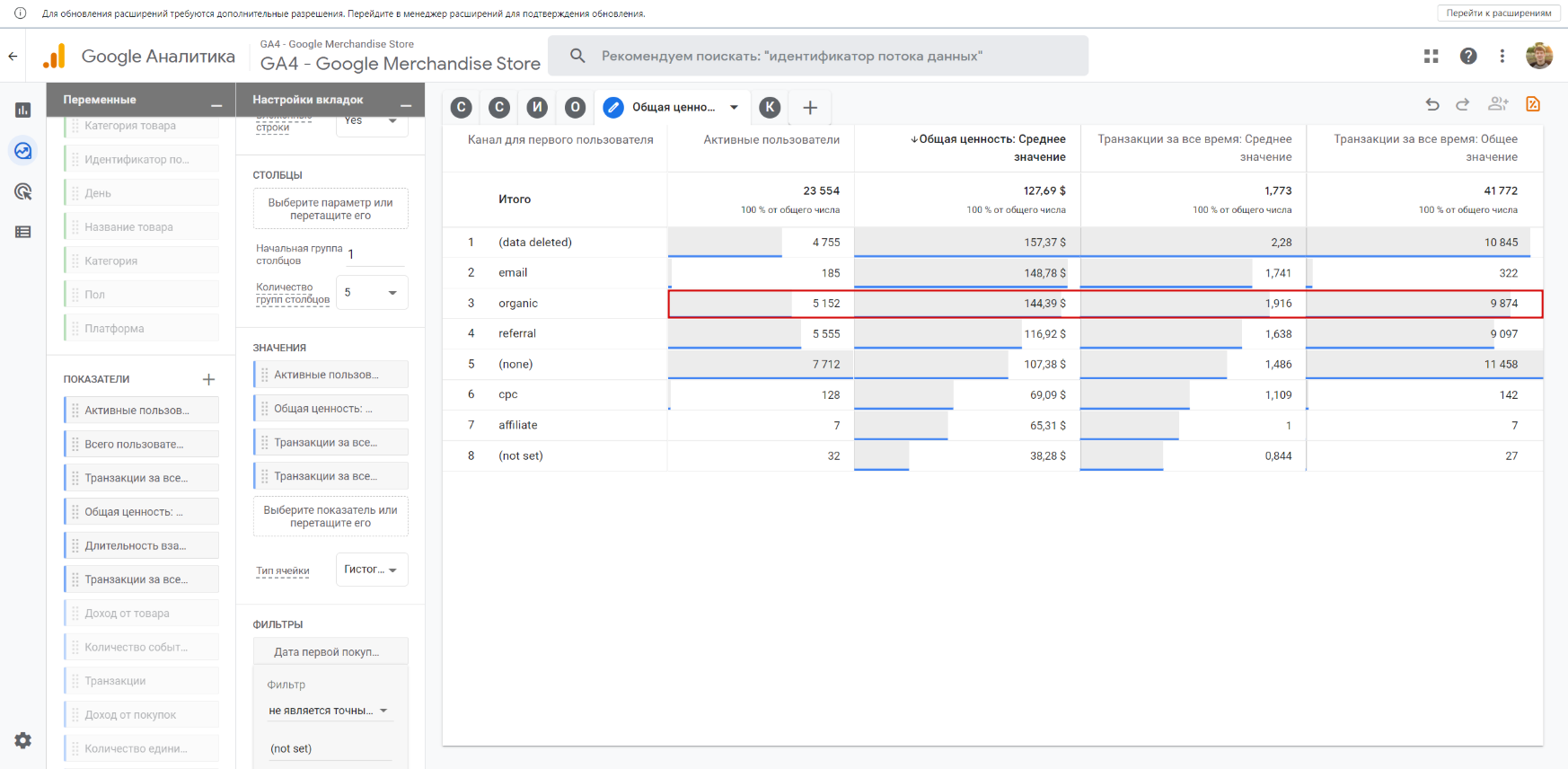Redo the last change
Viewport: 1568px width, 769px height.
[1463, 104]
